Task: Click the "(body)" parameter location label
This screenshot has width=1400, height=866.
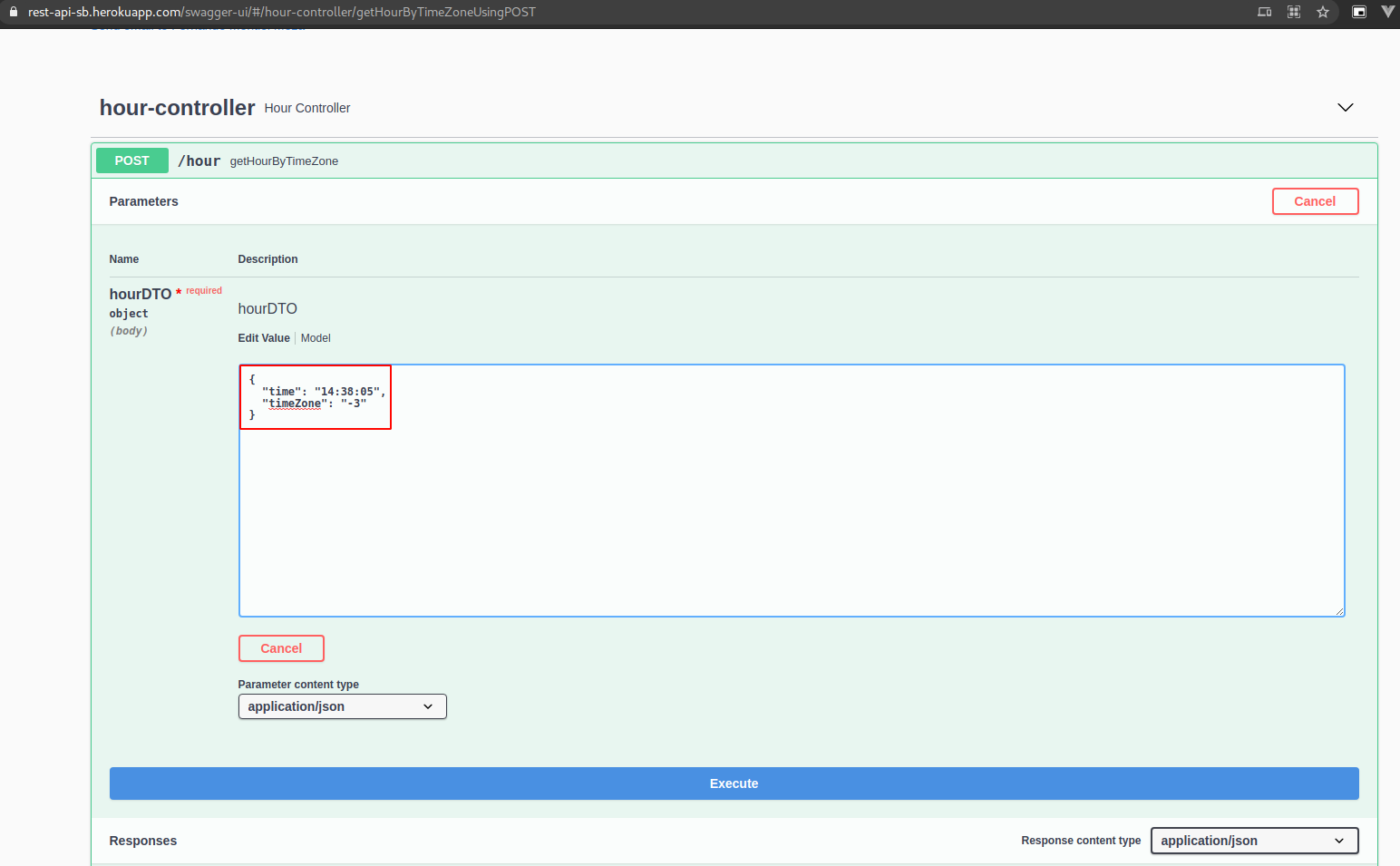Action: click(129, 331)
